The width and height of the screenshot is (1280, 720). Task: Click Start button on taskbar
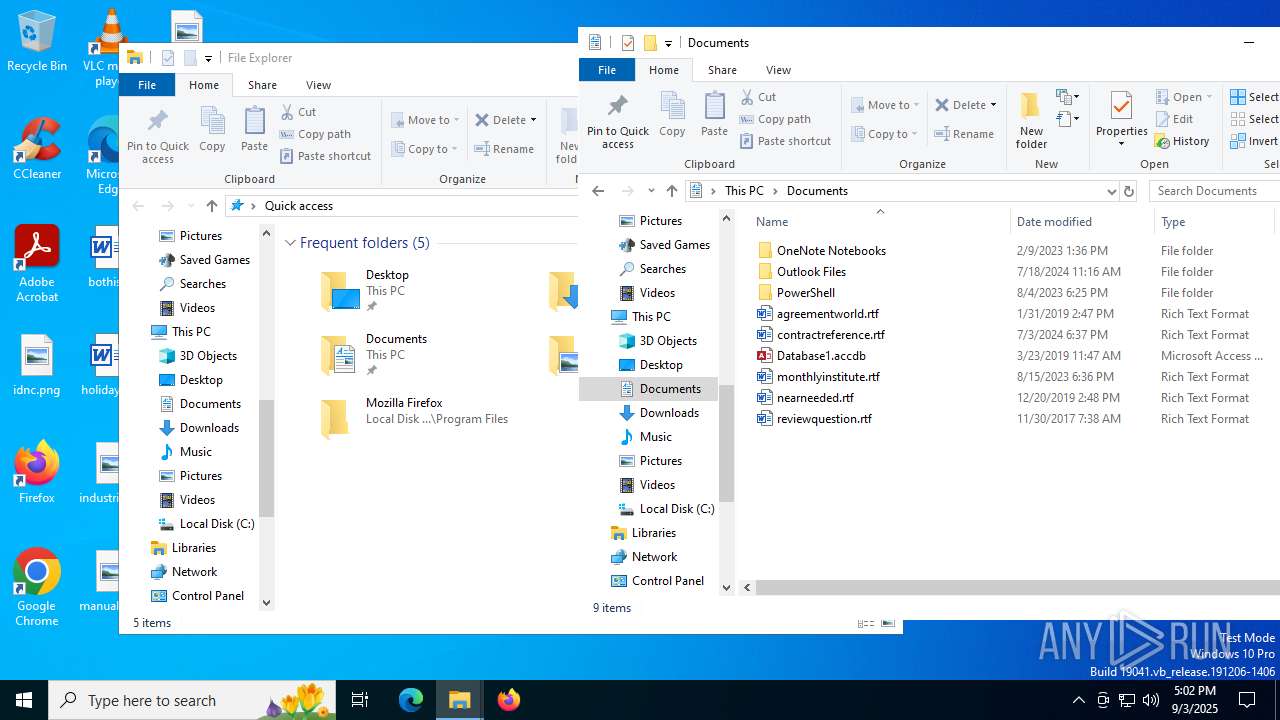(24, 700)
